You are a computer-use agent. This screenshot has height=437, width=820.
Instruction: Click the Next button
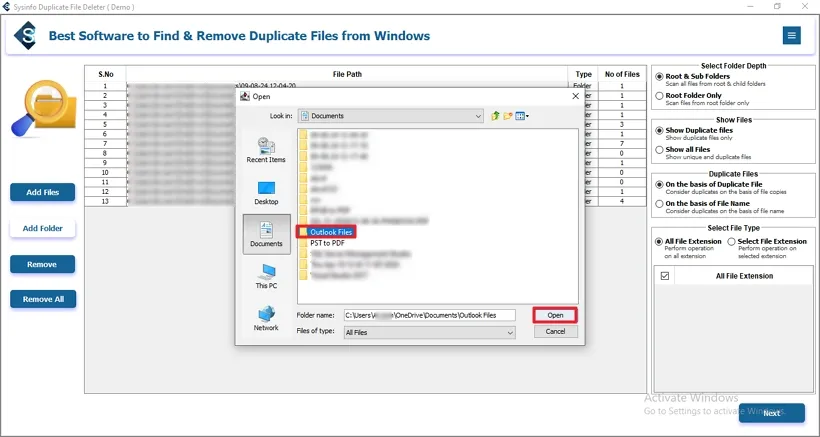tap(772, 413)
